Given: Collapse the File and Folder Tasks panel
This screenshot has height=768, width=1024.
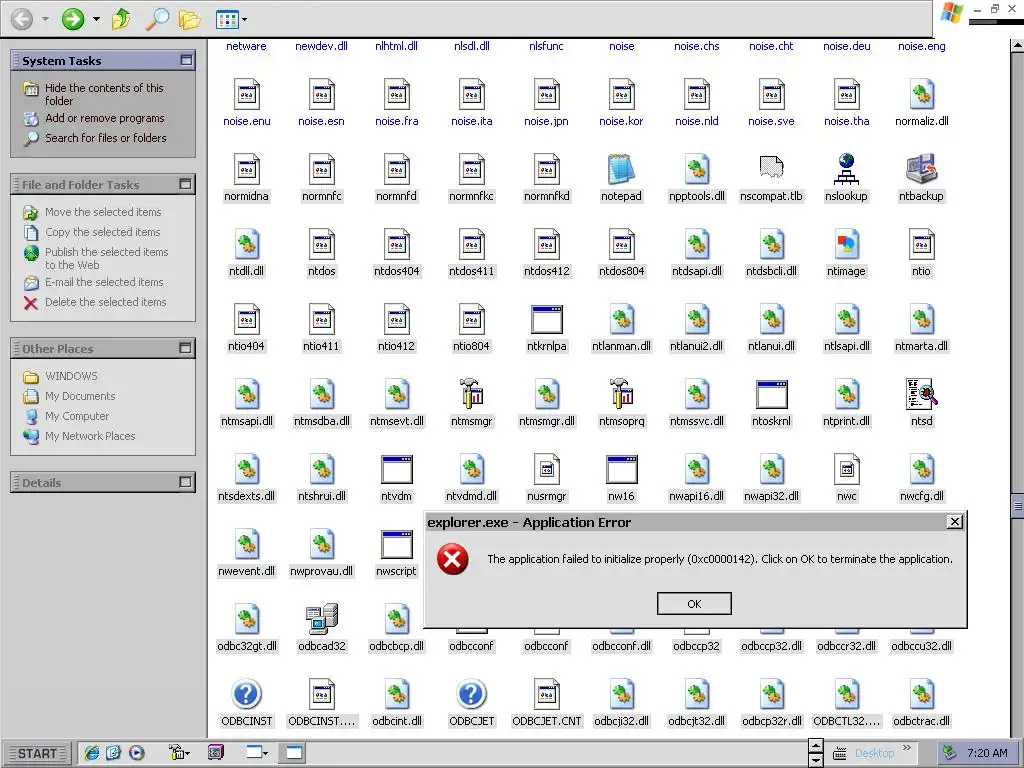Looking at the screenshot, I should tap(186, 184).
